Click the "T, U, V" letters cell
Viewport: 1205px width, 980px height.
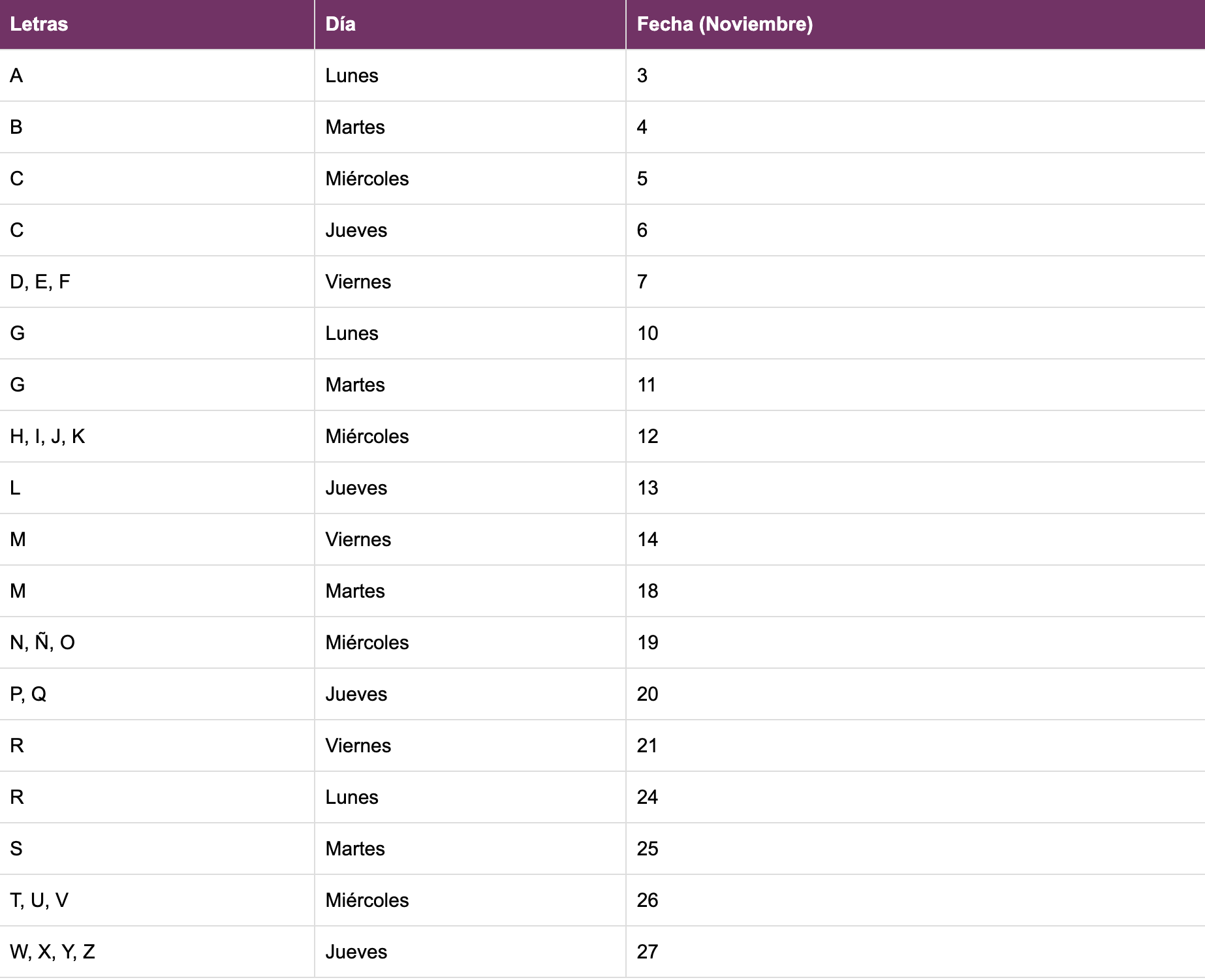[x=39, y=900]
